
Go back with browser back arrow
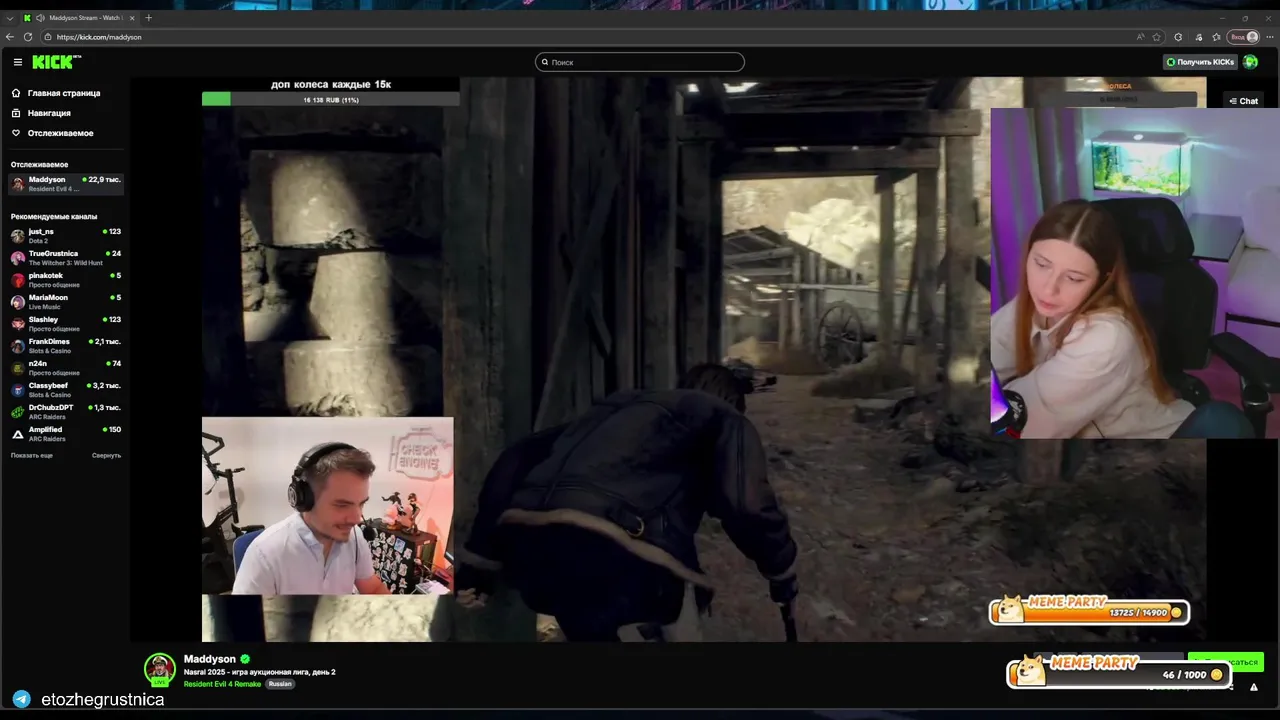10,37
